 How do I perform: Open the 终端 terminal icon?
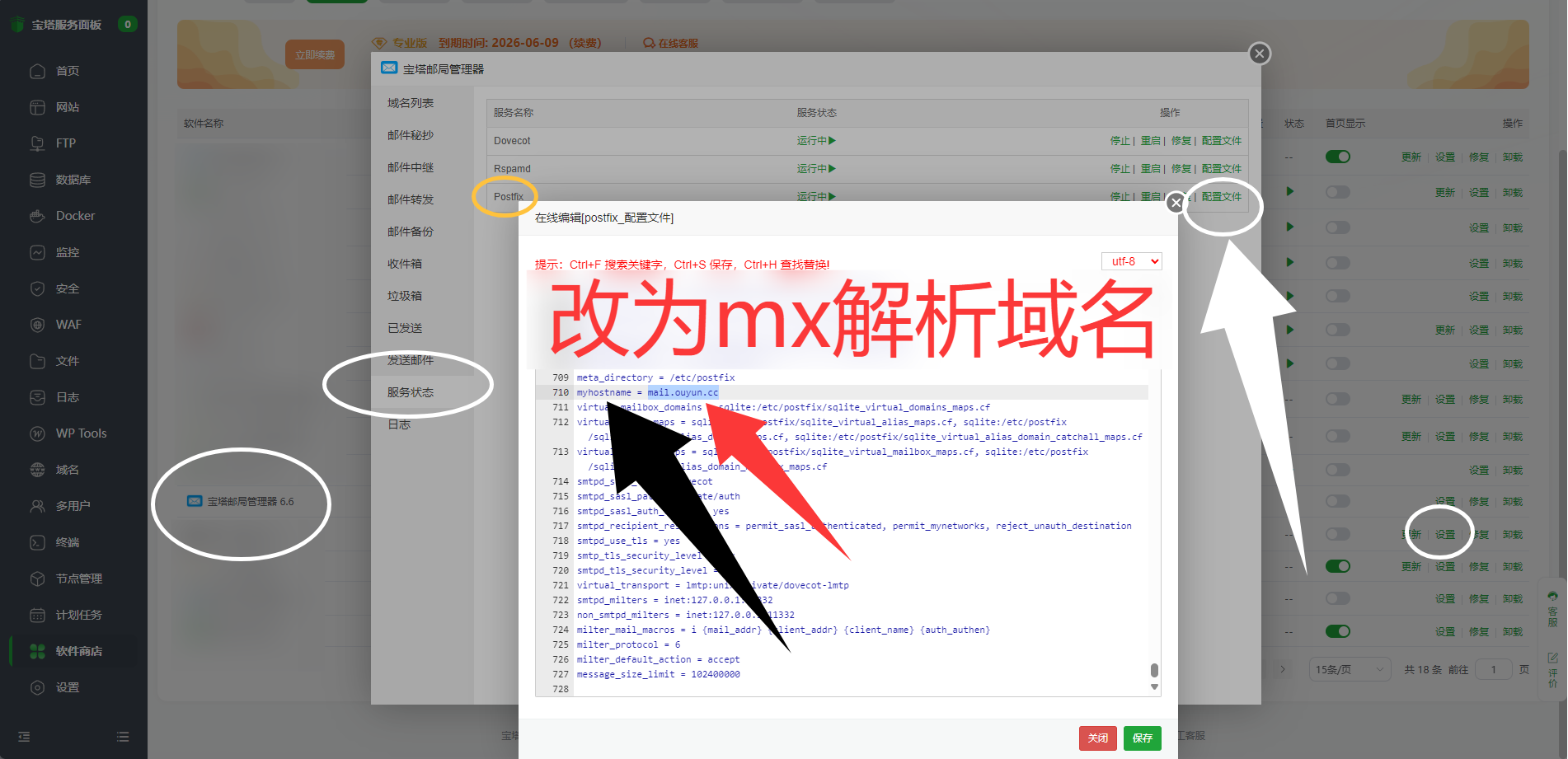click(x=37, y=542)
